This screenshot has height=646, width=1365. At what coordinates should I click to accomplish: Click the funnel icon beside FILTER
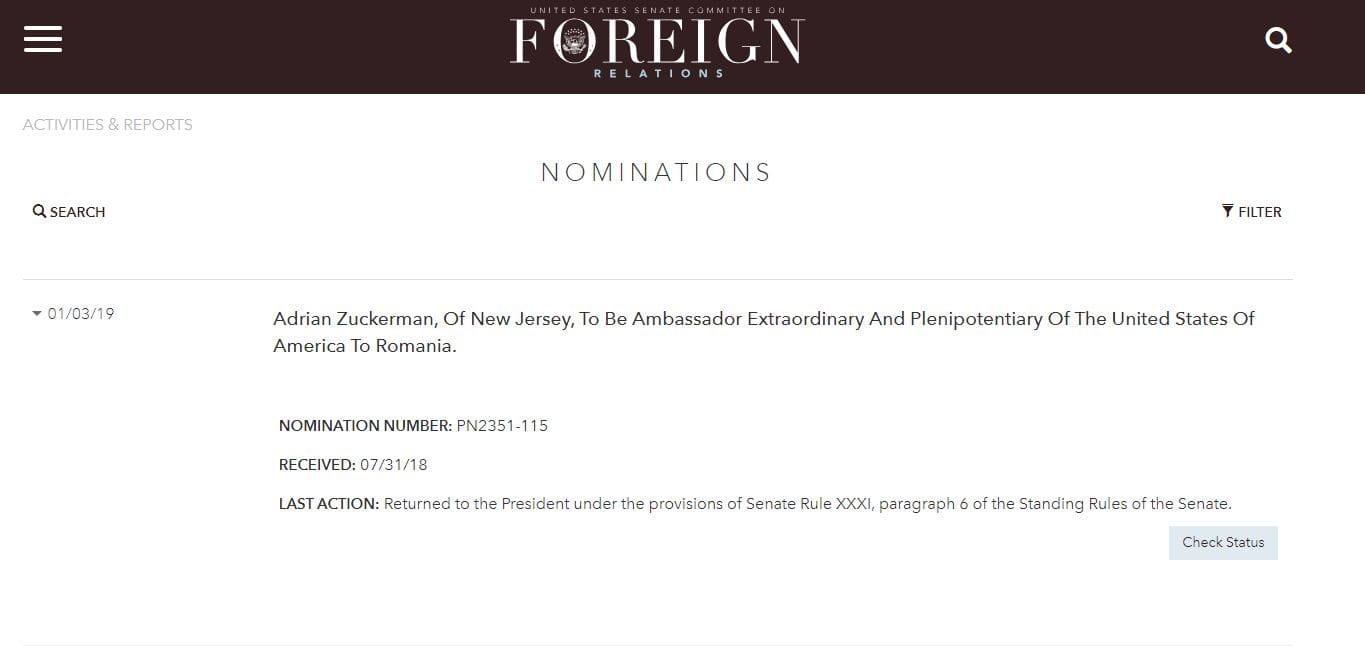pos(1227,211)
